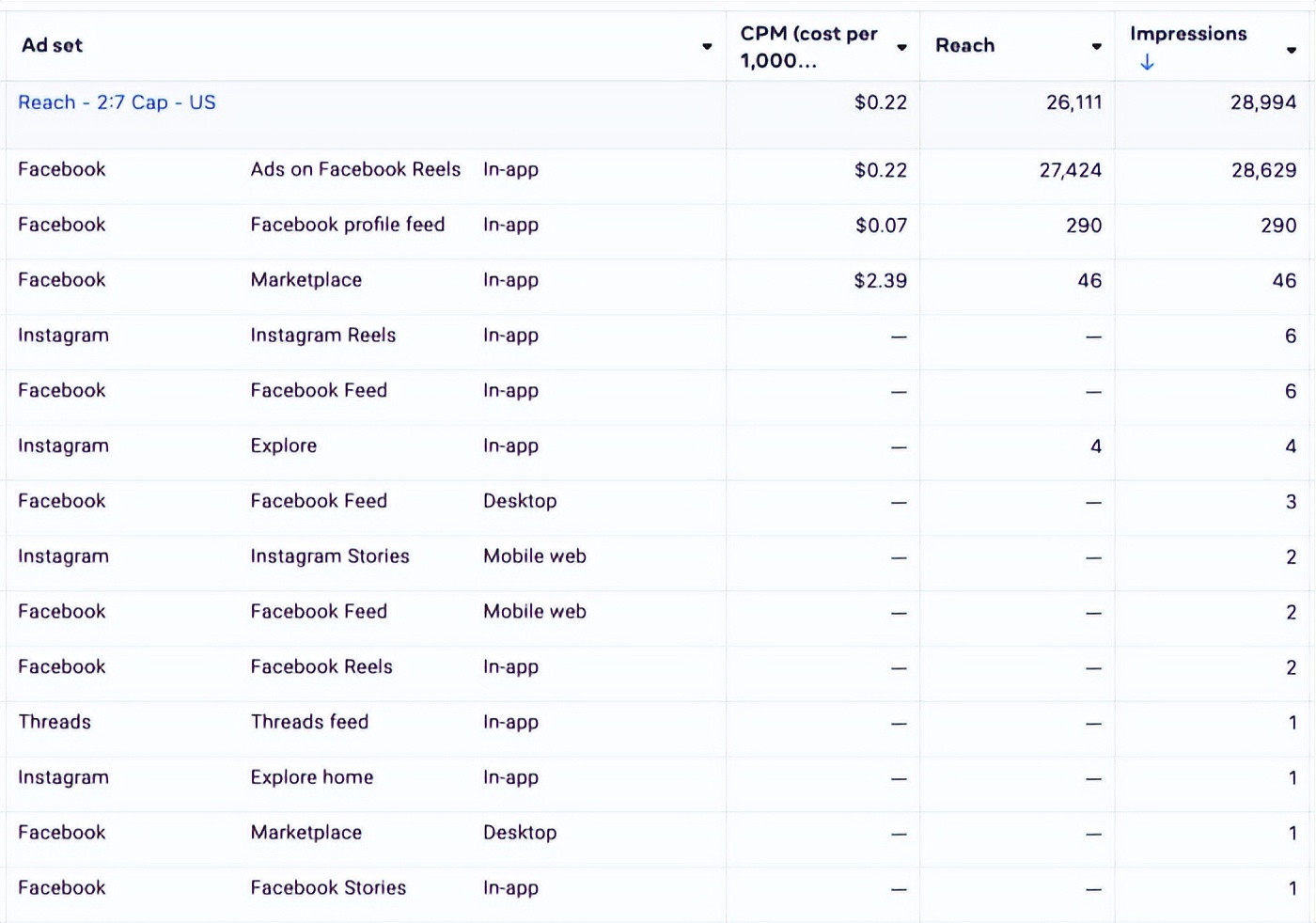Click the Facebook Stories In-app row
Image resolution: width=1316 pixels, height=923 pixels.
328,888
